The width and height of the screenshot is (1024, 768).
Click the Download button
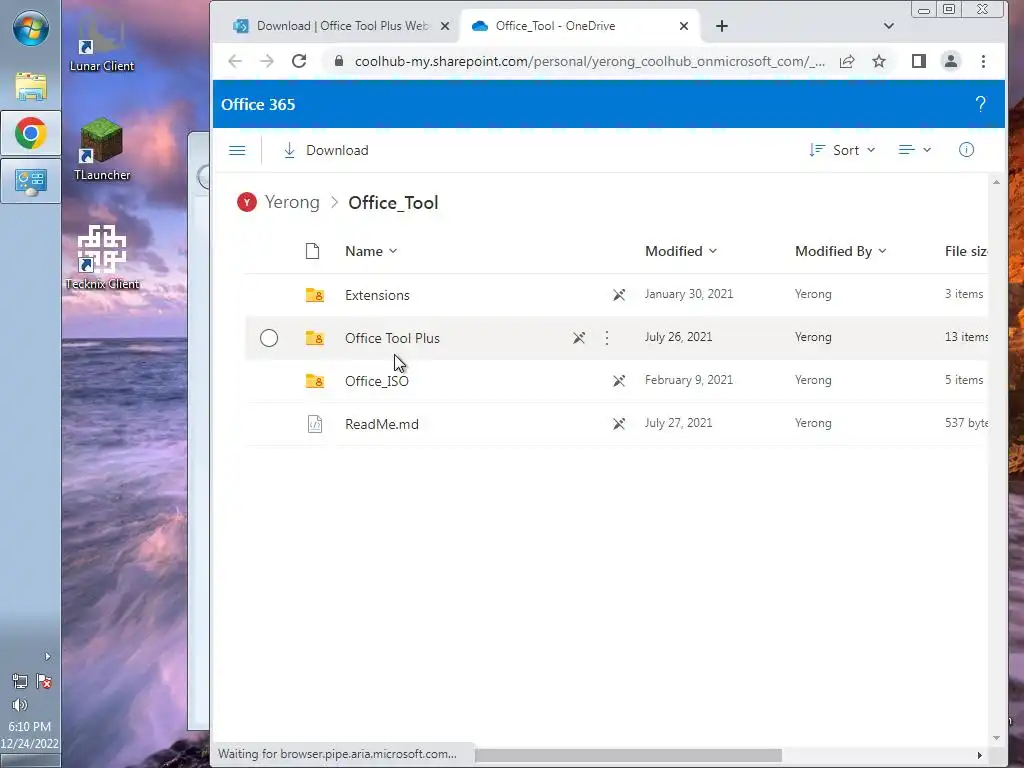[326, 150]
